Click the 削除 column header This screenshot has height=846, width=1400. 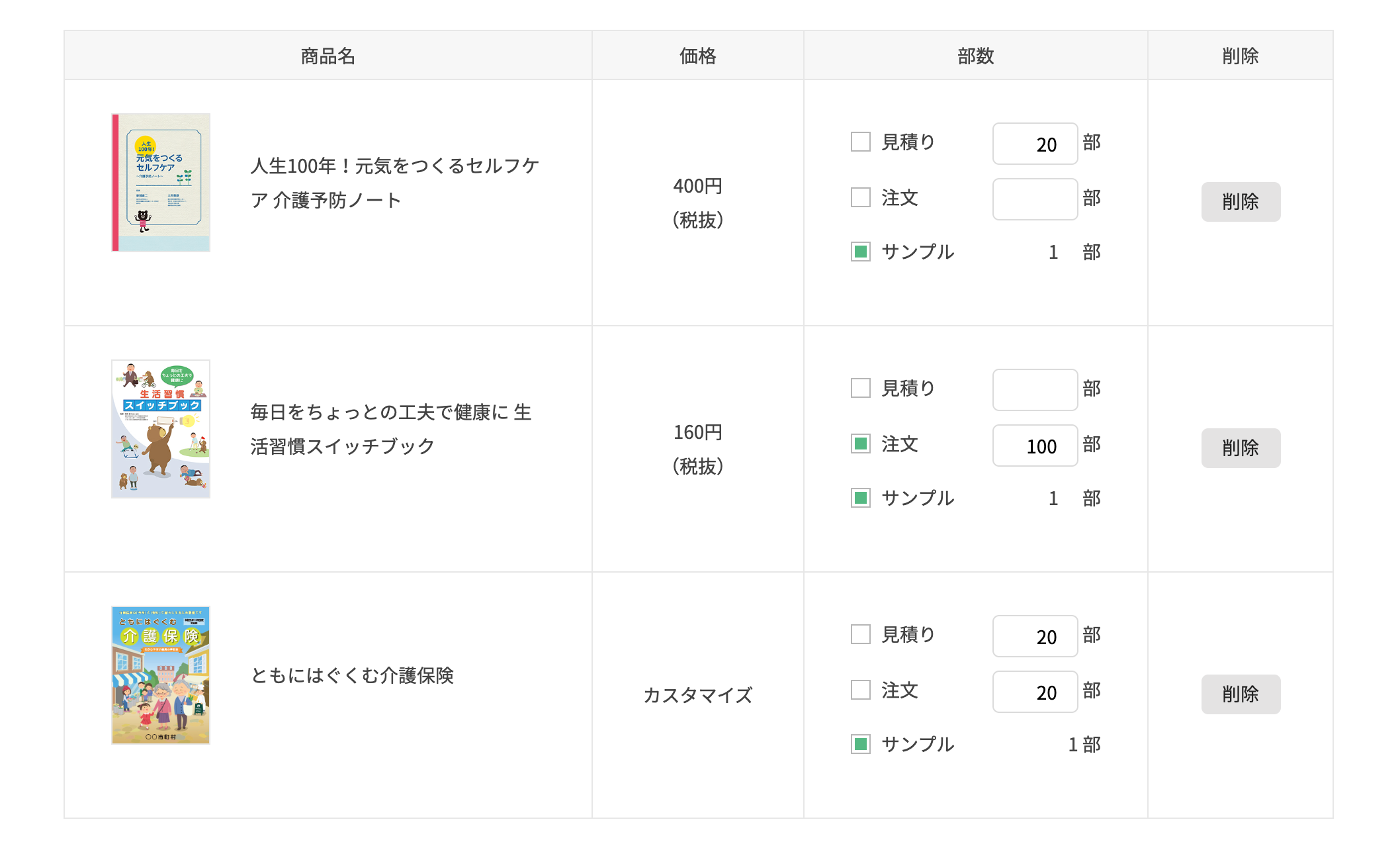coord(1241,56)
